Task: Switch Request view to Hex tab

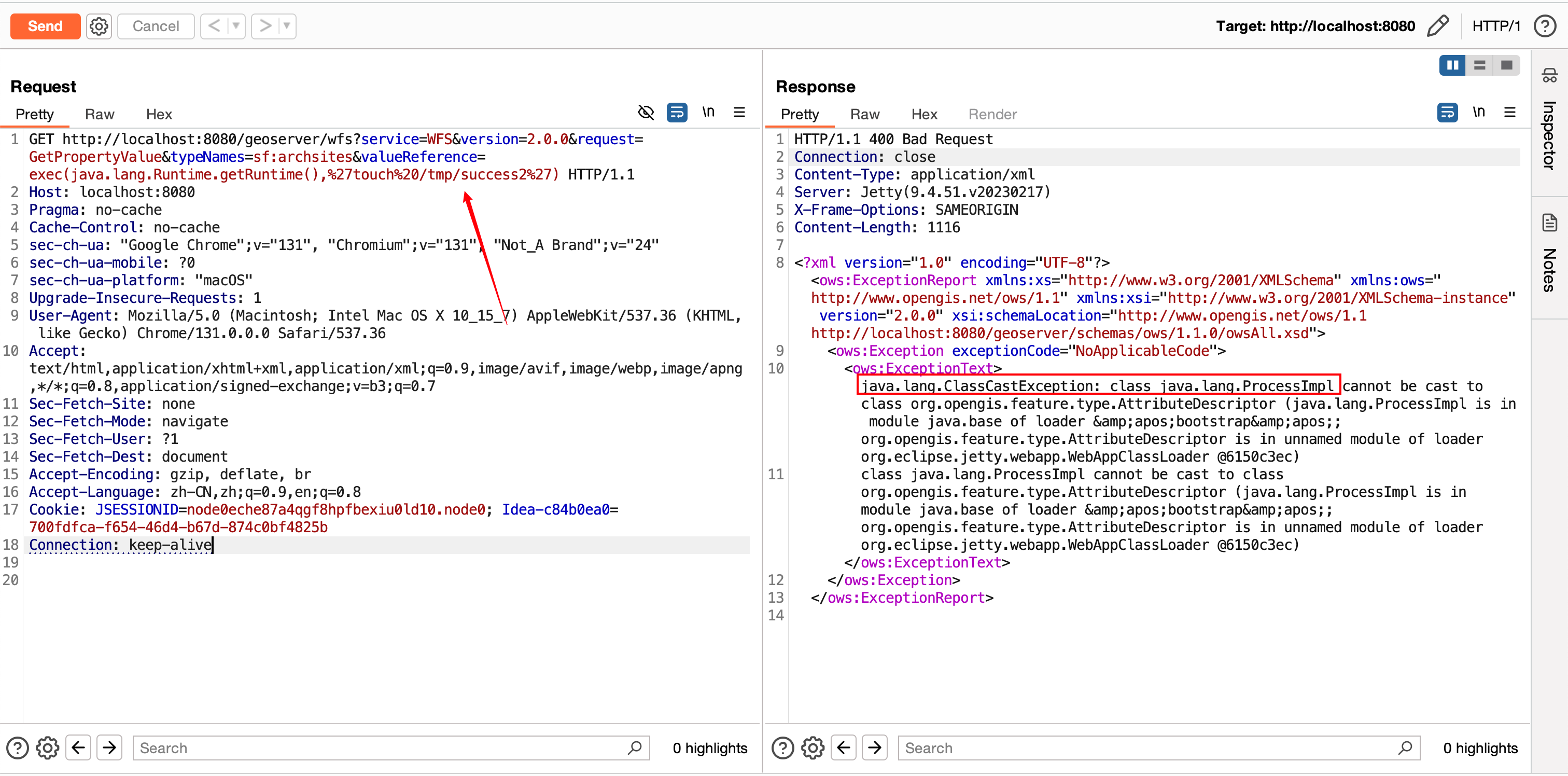Action: (x=159, y=114)
